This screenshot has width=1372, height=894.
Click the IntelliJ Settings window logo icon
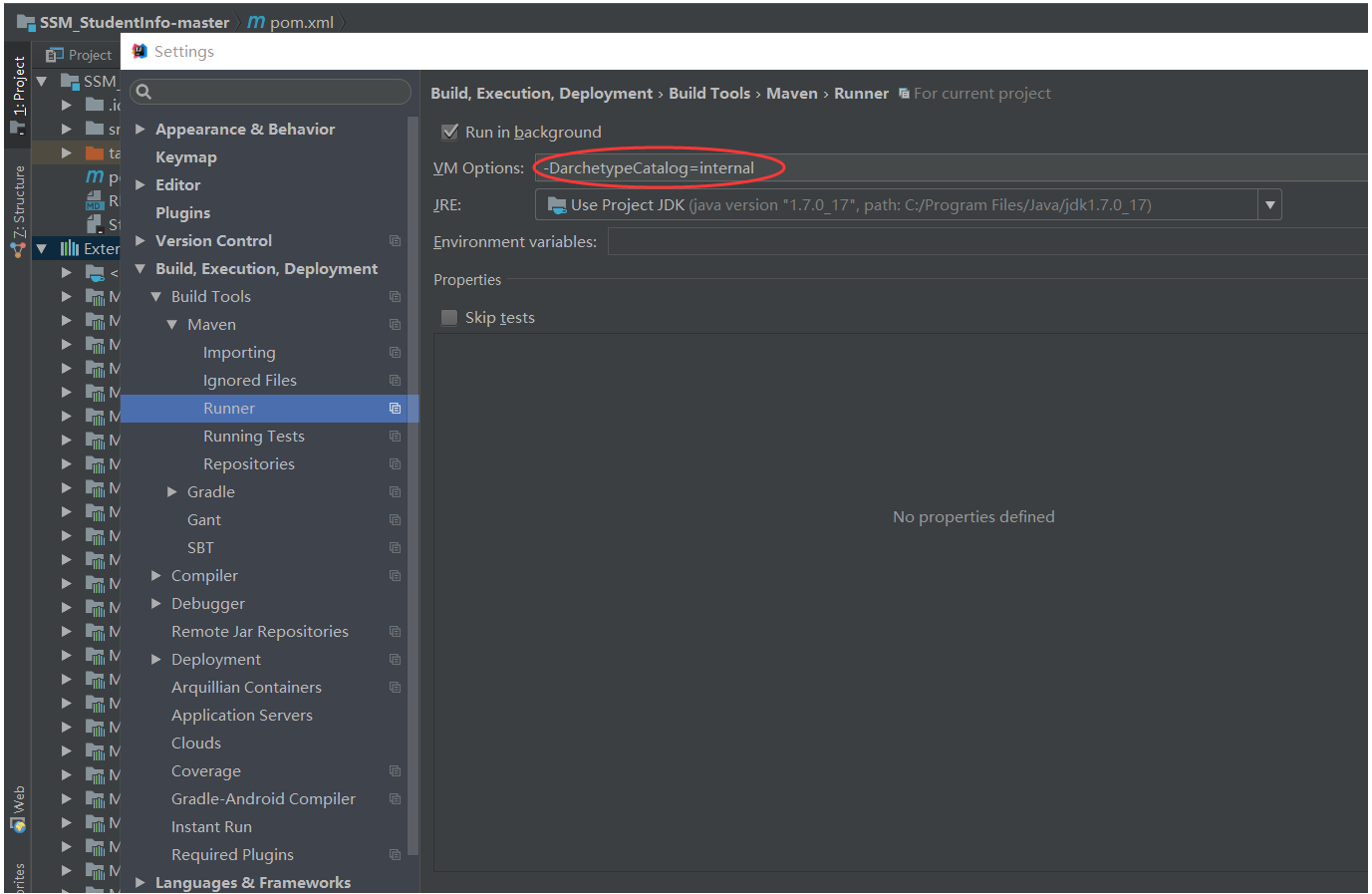point(139,52)
